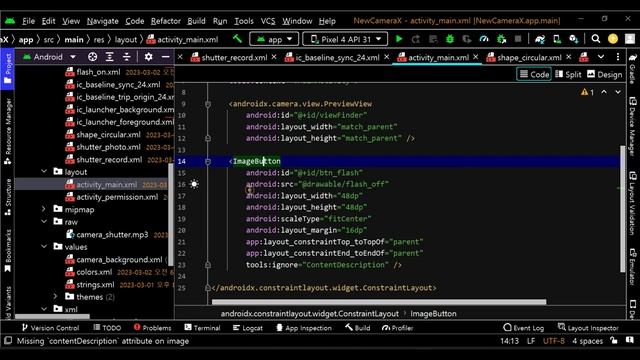The height and width of the screenshot is (360, 640).
Task: Open the Version Control tool window
Action: coord(50,328)
